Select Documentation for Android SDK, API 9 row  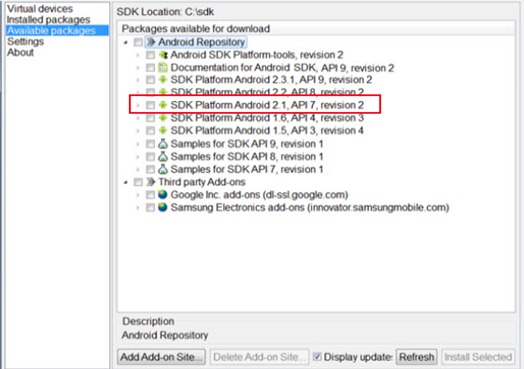pos(282,68)
